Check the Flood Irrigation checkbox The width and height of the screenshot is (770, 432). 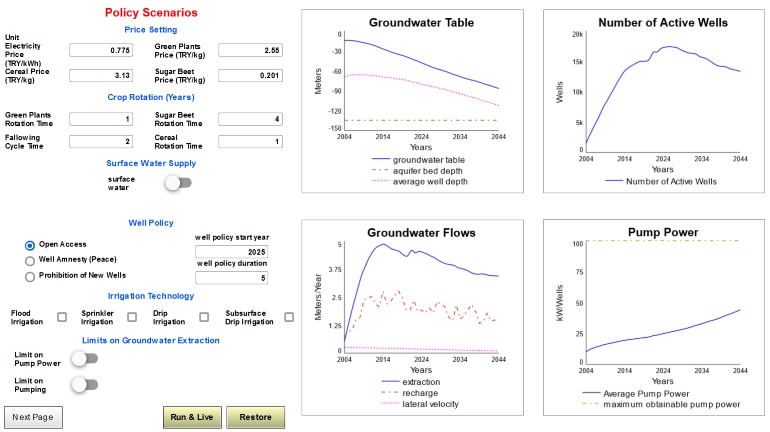62,317
